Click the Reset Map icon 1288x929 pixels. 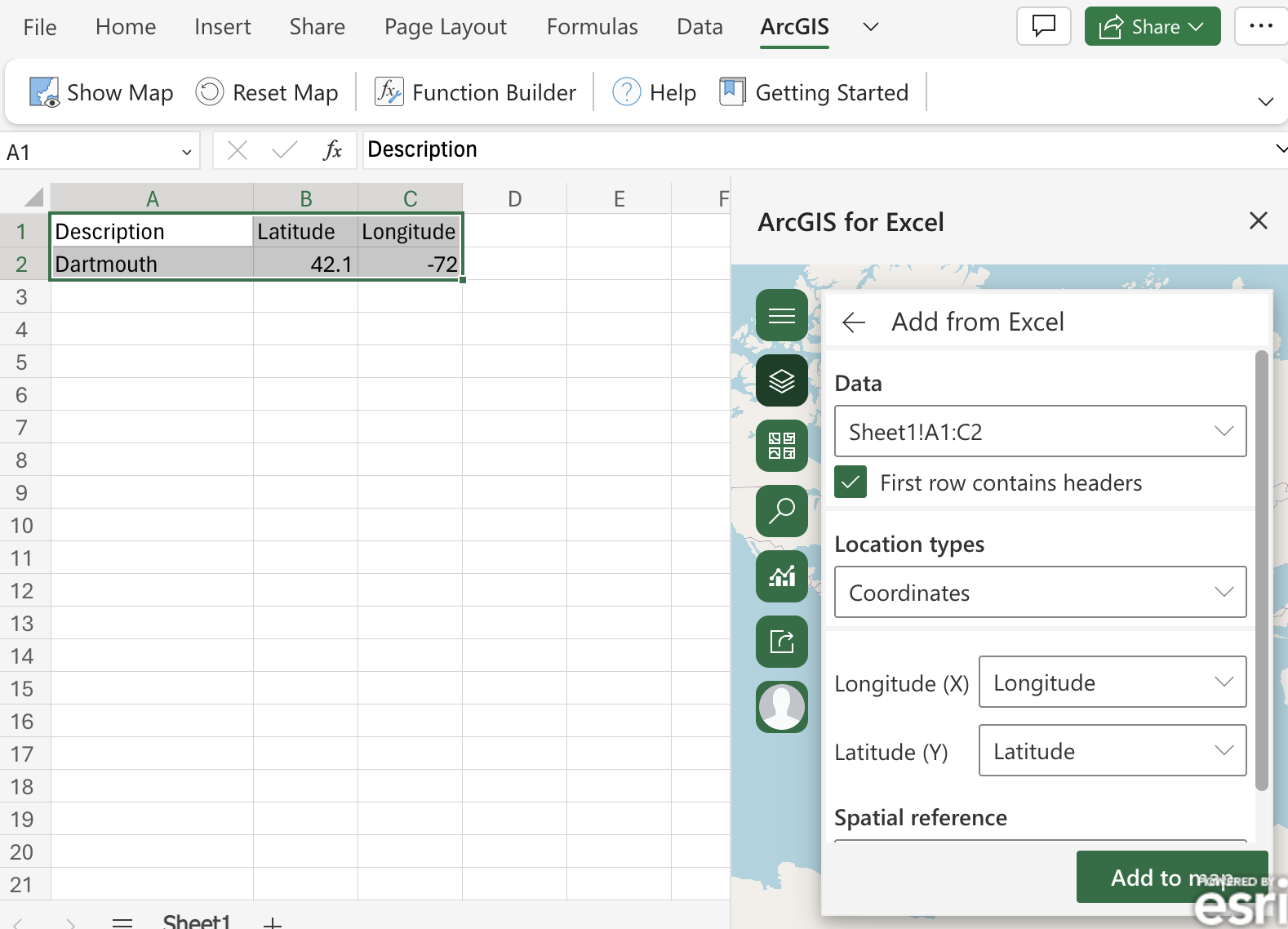pos(210,92)
